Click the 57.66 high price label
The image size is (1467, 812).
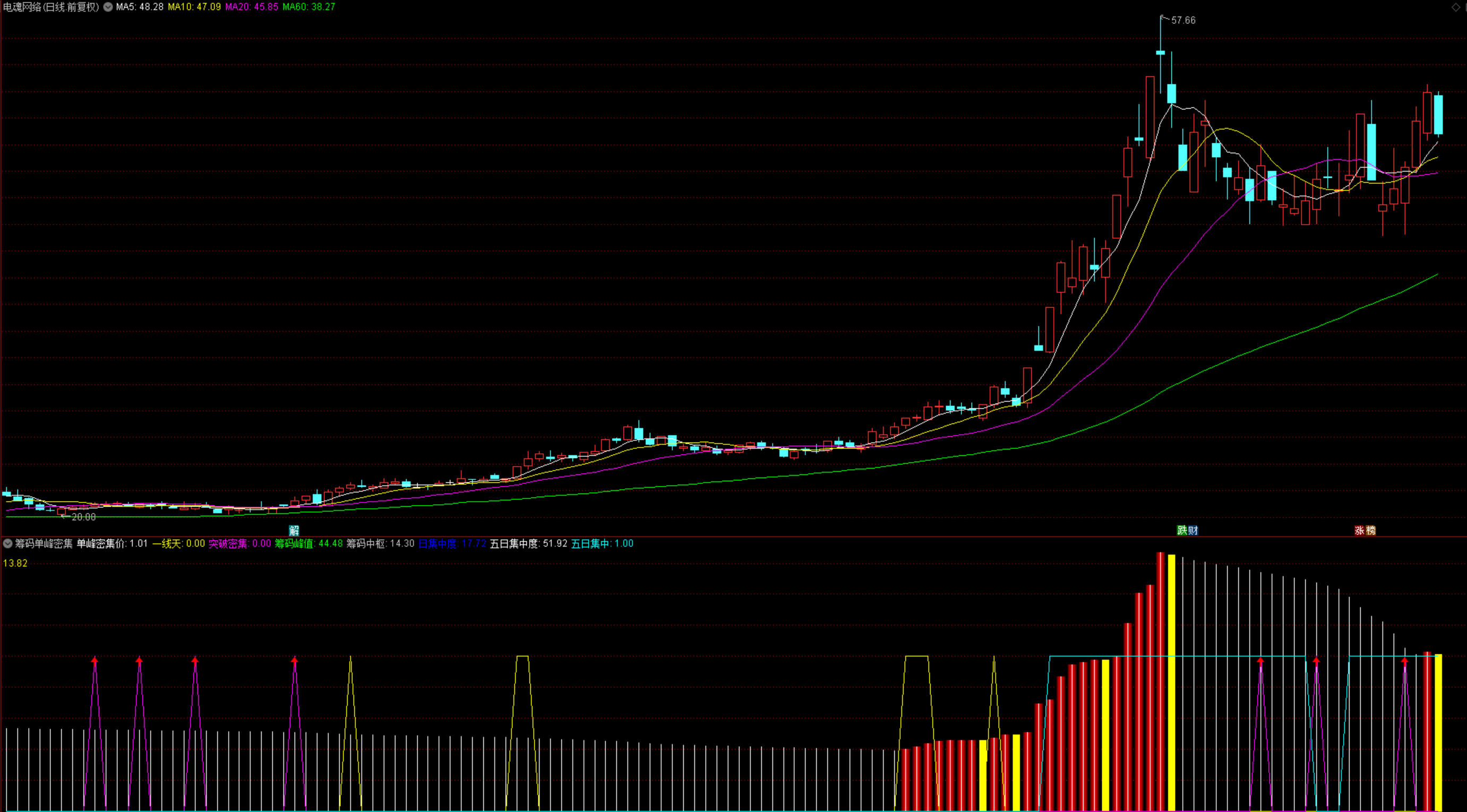click(x=1183, y=21)
